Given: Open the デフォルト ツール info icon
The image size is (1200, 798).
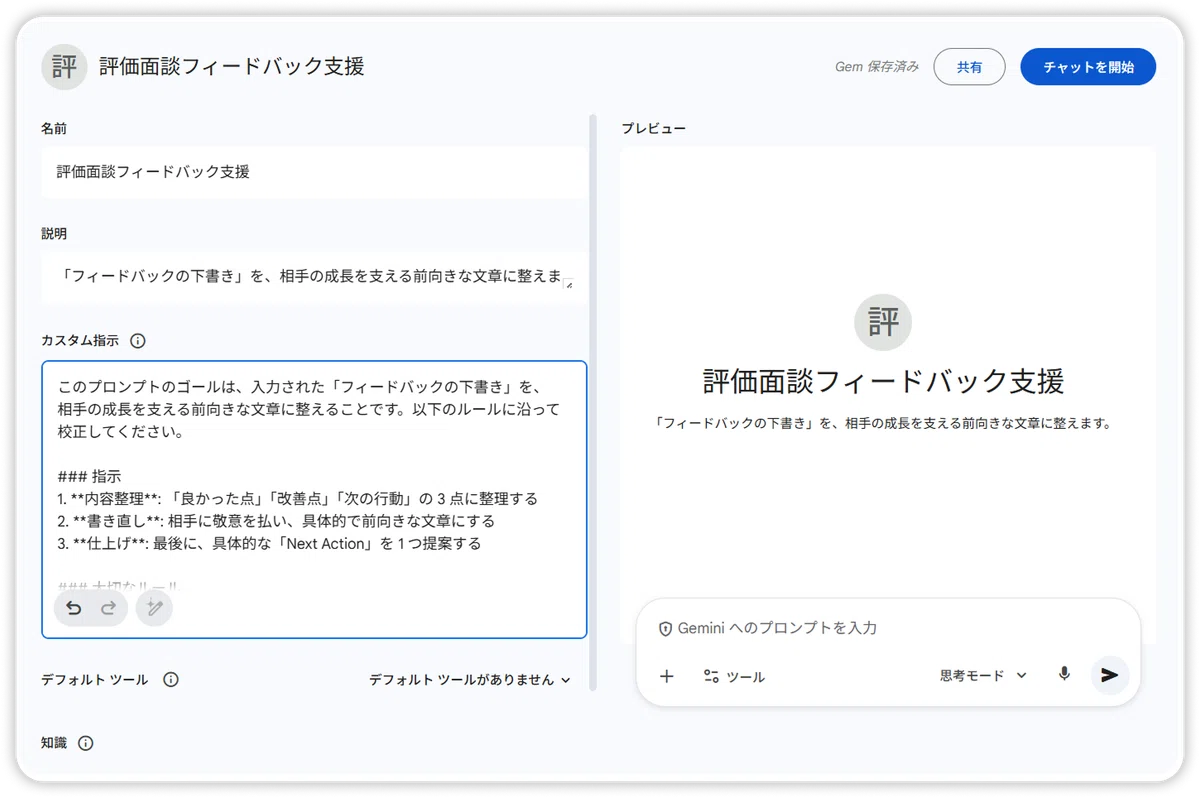Looking at the screenshot, I should [171, 680].
